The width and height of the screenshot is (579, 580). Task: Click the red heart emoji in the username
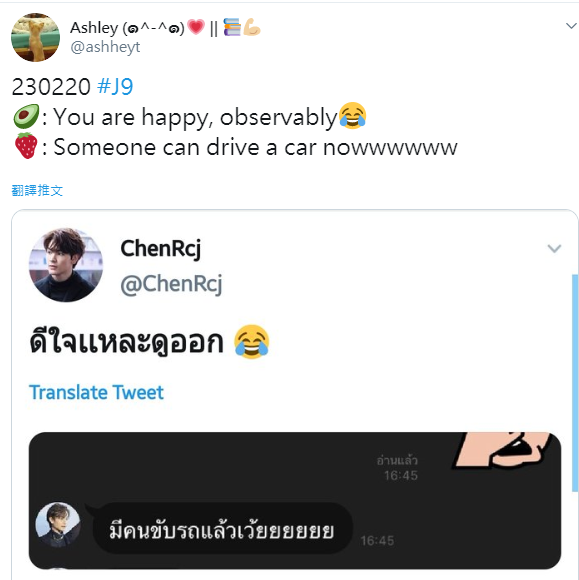pos(196,27)
